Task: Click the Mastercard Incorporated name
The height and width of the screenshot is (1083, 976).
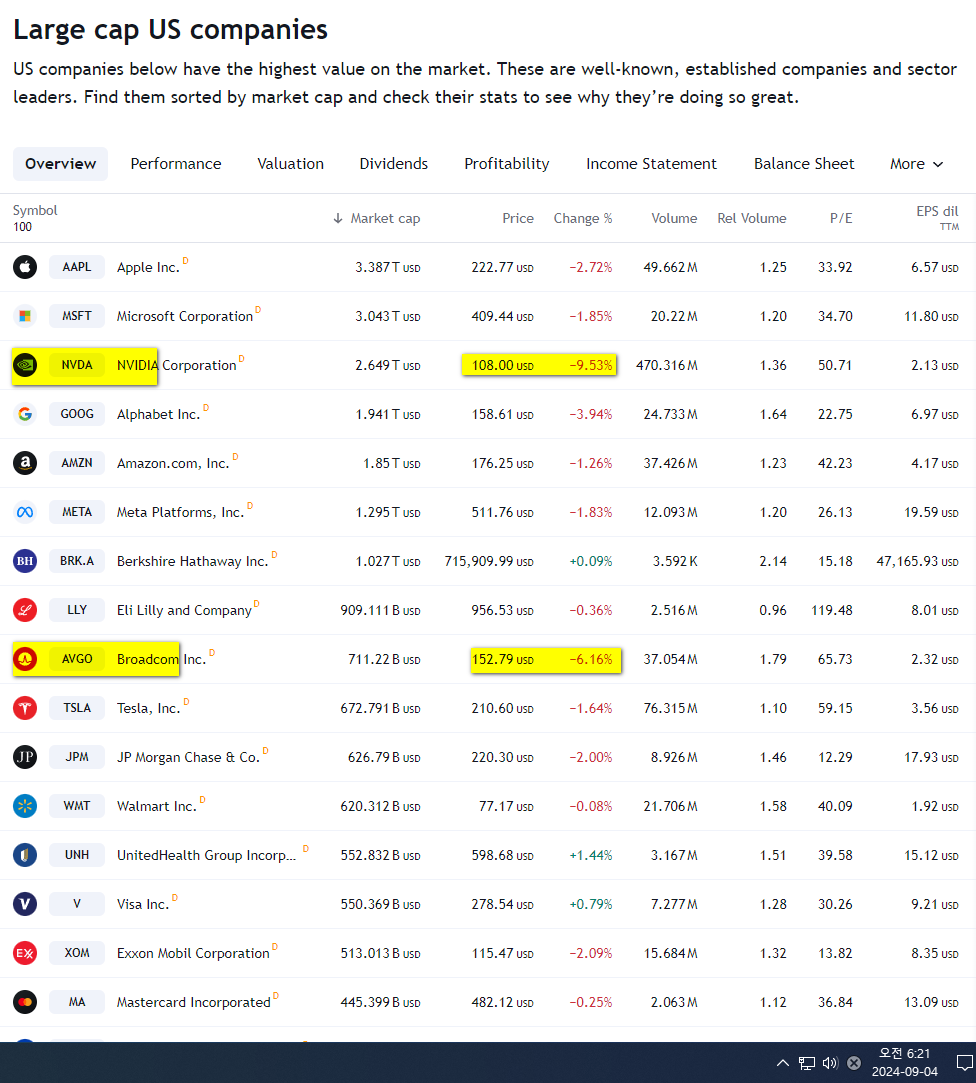Action: pos(194,1002)
